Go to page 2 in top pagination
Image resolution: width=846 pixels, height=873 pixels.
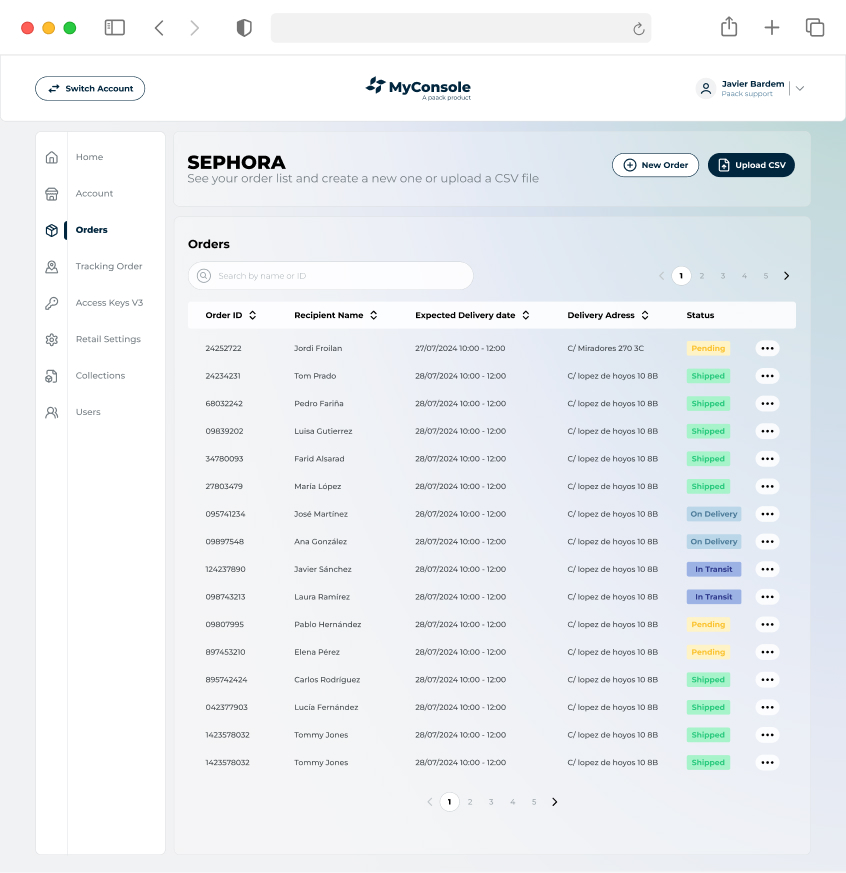coord(702,276)
